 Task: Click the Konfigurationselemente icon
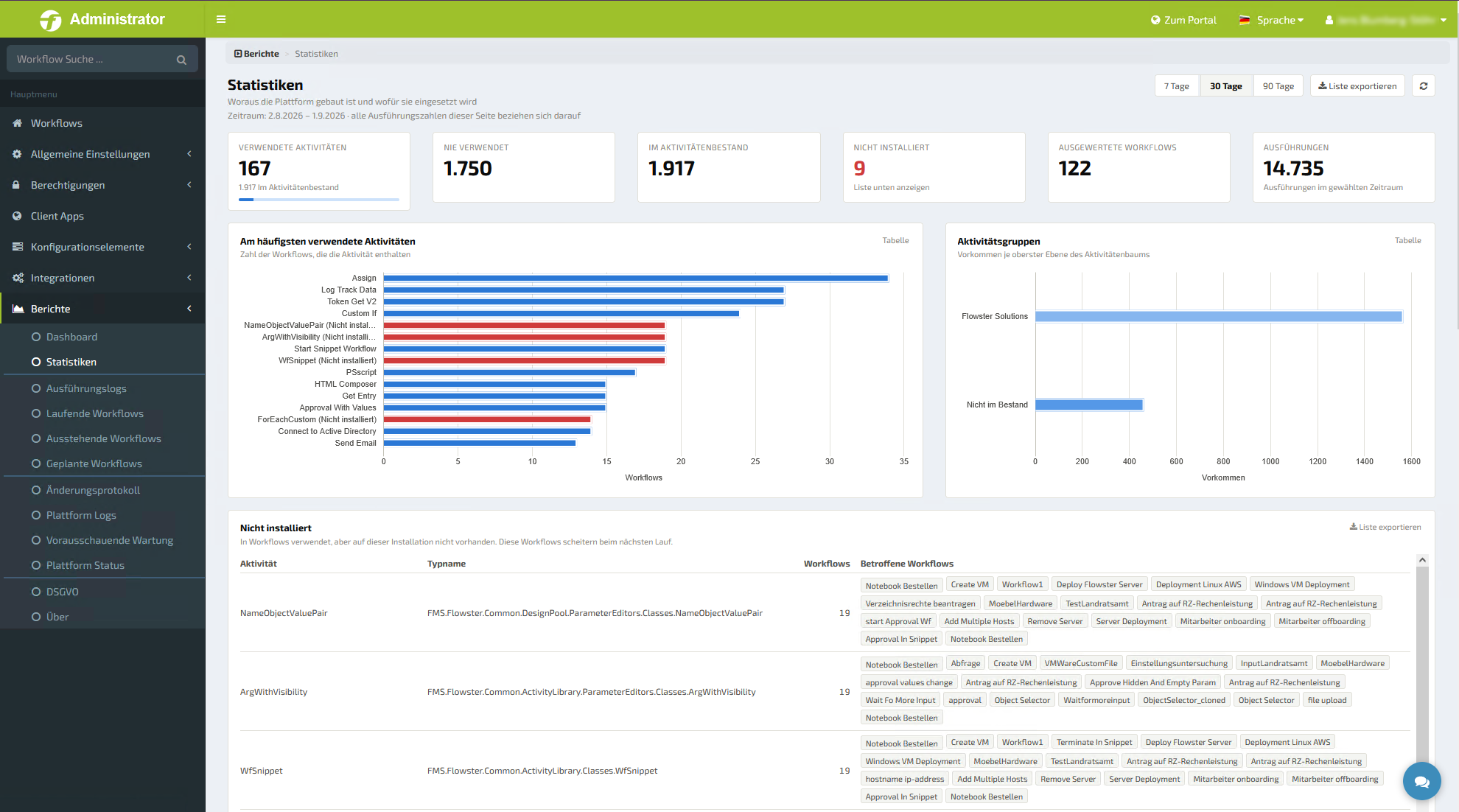coord(18,247)
